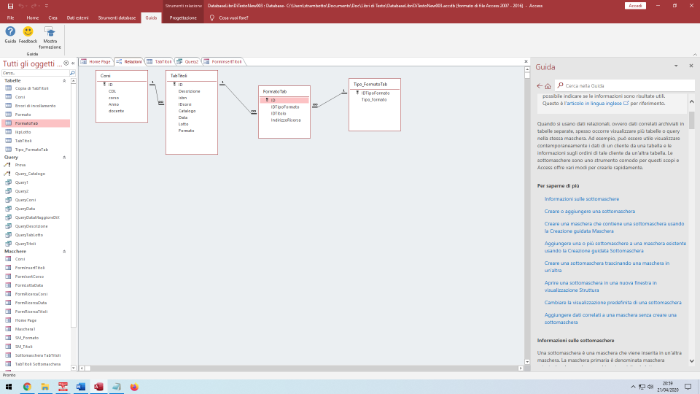Collapse the navigation pane with shutter arrow
This screenshot has height=394, width=700.
[73, 63]
